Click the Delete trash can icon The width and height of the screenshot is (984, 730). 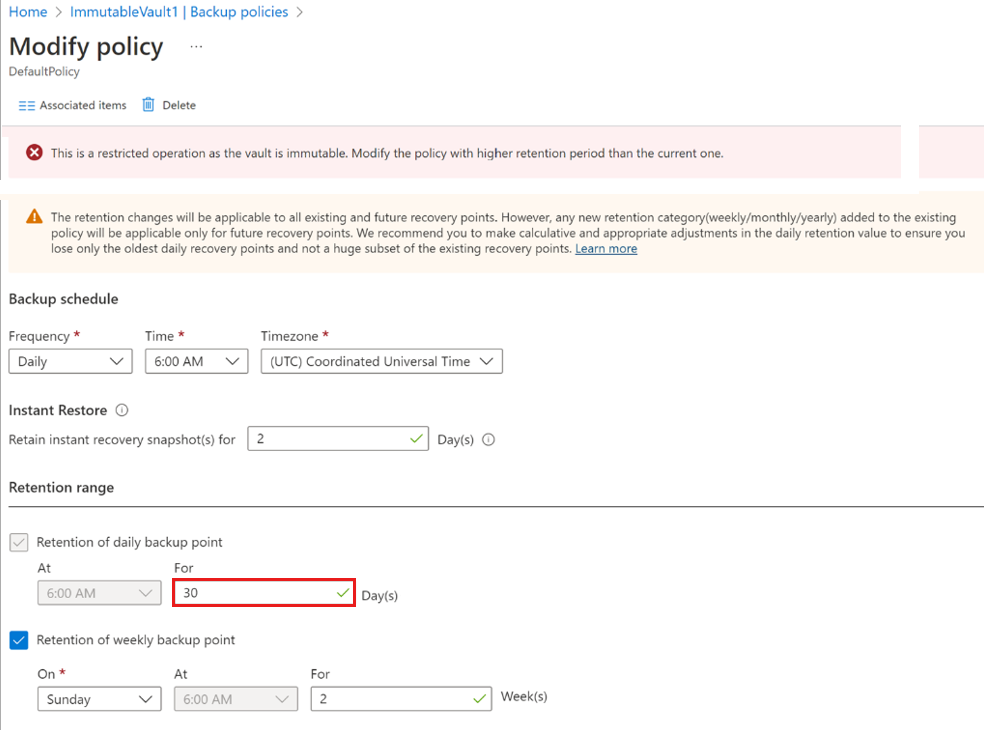pos(149,105)
